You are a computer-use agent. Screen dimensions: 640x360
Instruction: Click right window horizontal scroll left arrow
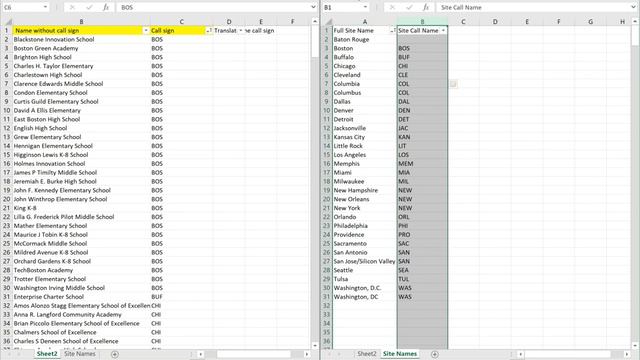click(x=521, y=354)
